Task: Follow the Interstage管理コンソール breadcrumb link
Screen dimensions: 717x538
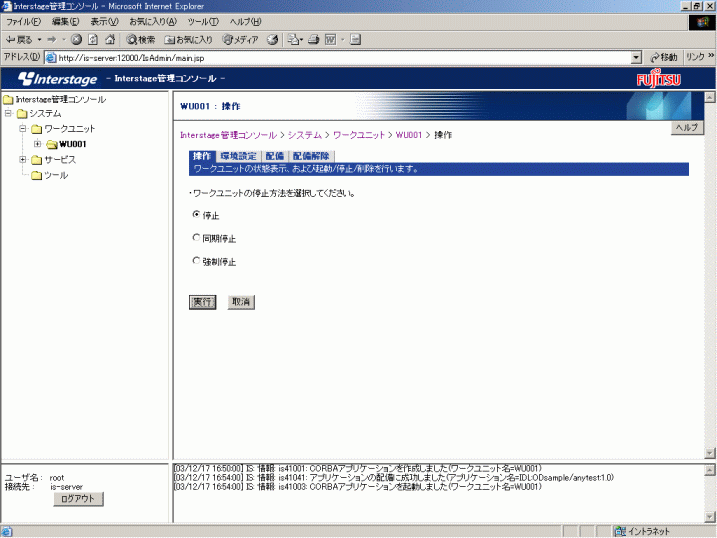Action: tap(228, 135)
